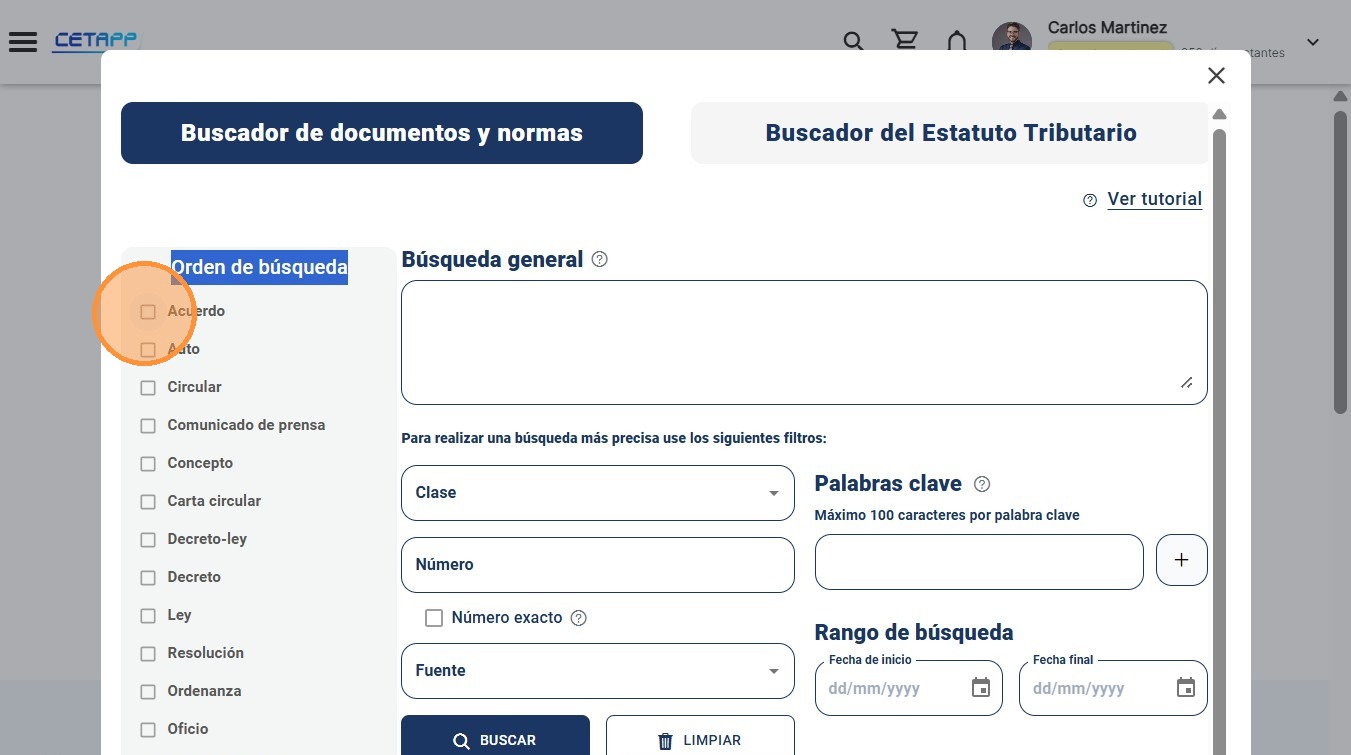Click the Palabras clave help icon

(x=982, y=484)
